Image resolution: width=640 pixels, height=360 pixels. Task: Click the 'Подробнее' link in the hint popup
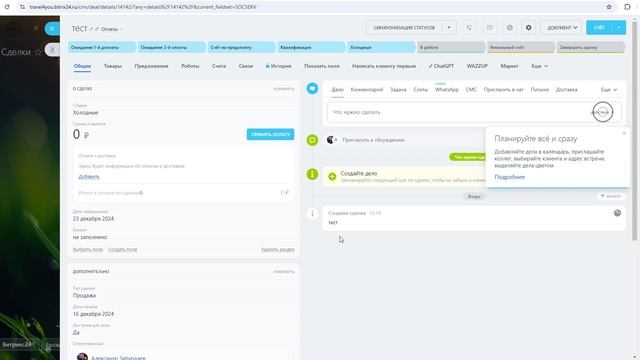tap(509, 177)
